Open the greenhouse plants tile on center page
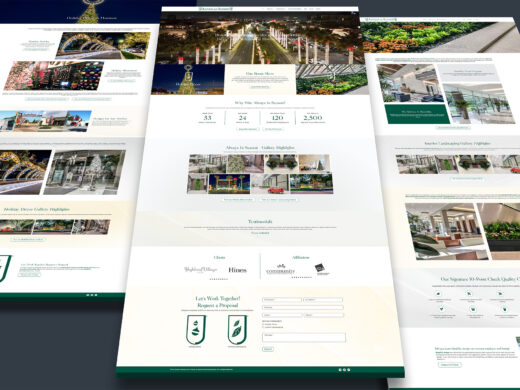 (332, 79)
